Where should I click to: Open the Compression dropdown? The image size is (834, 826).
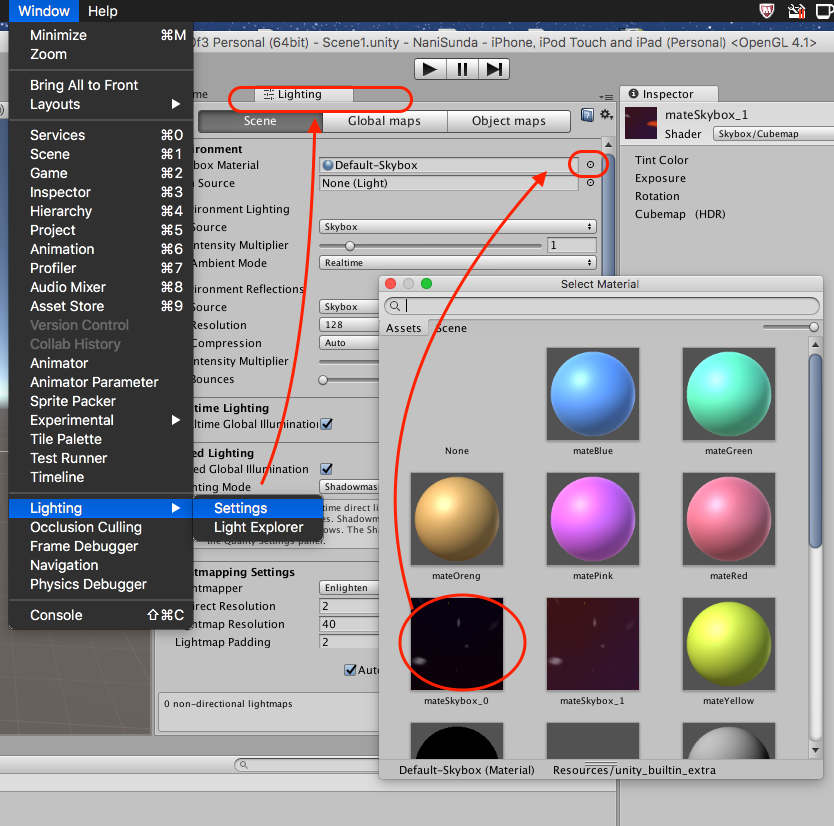point(349,343)
